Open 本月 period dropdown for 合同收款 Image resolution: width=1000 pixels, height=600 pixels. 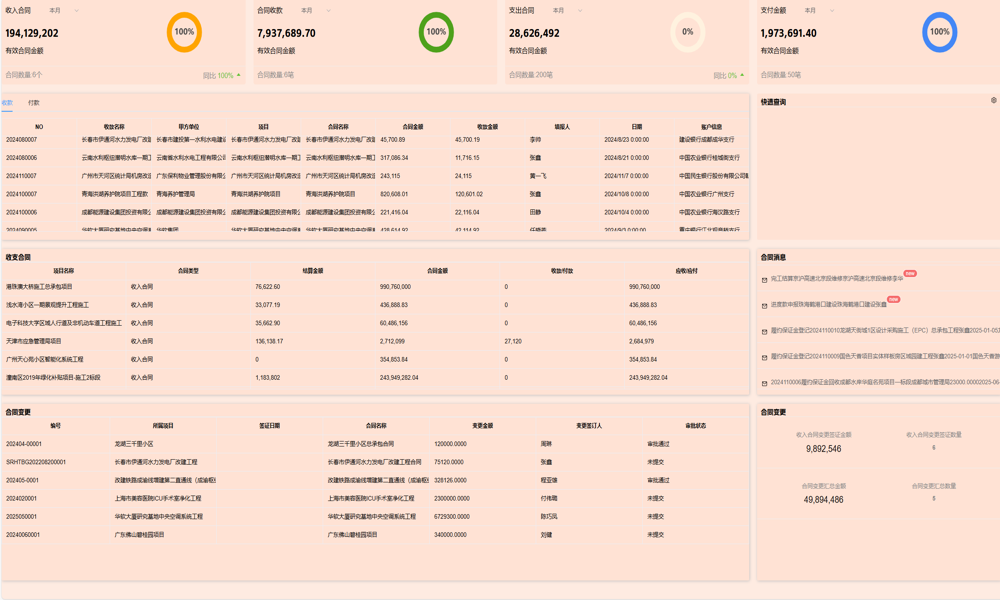click(315, 11)
